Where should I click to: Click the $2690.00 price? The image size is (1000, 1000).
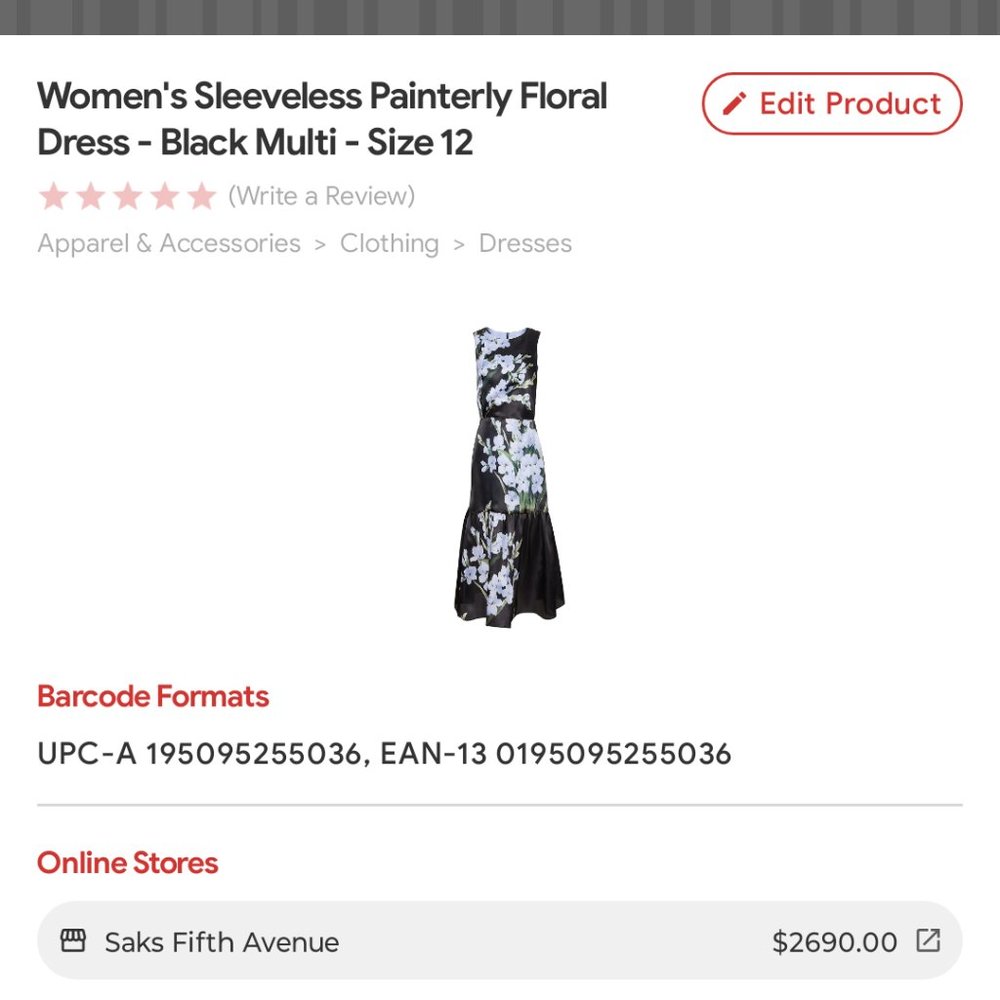tap(835, 942)
